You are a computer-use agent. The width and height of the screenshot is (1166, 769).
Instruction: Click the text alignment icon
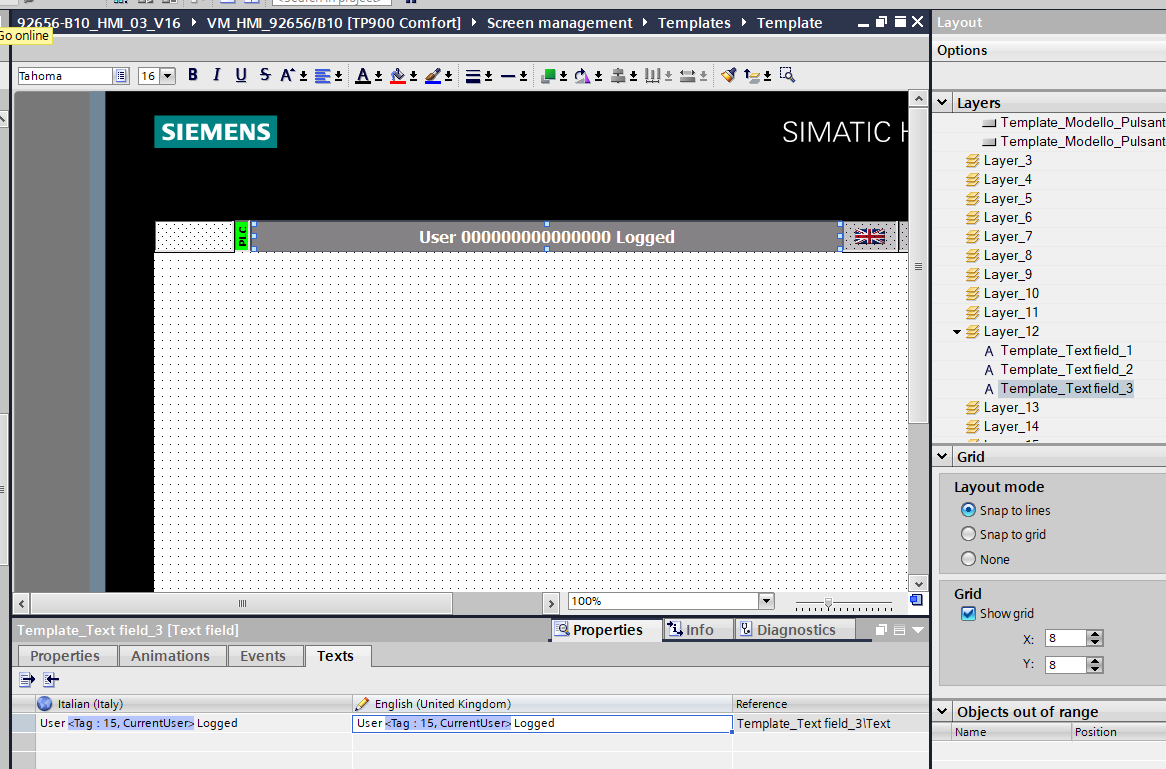click(323, 76)
